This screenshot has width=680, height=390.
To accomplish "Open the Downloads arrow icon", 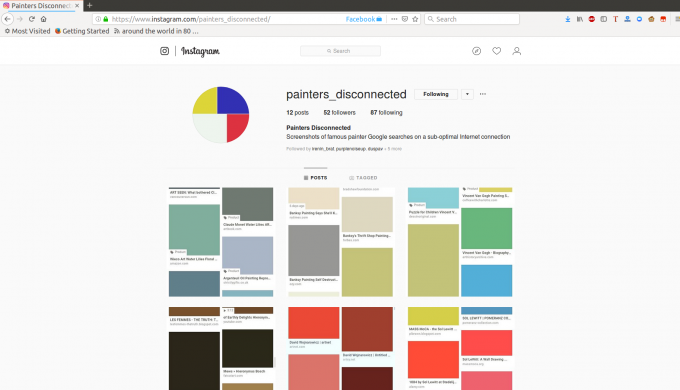I will tap(568, 19).
